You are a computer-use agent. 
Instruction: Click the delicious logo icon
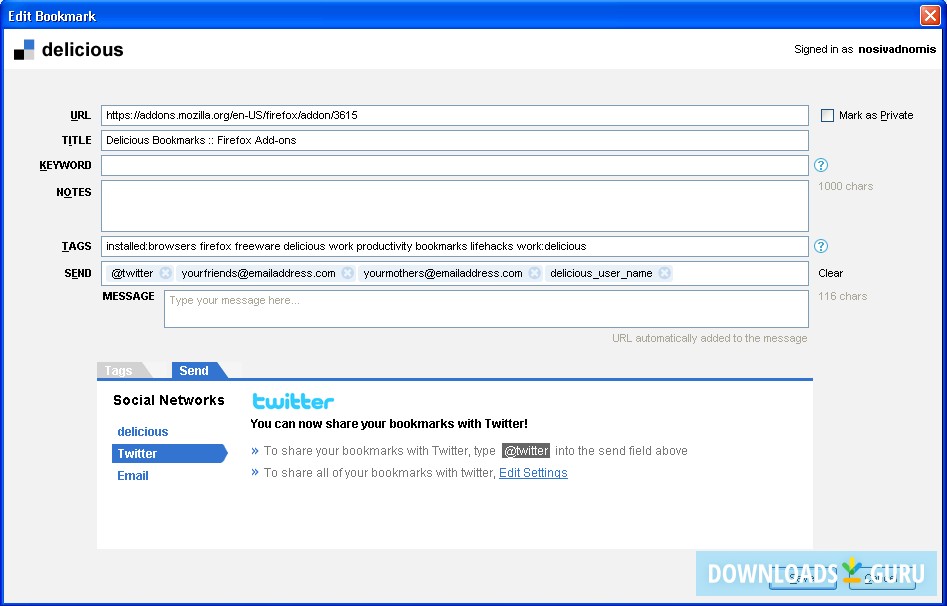[x=24, y=50]
